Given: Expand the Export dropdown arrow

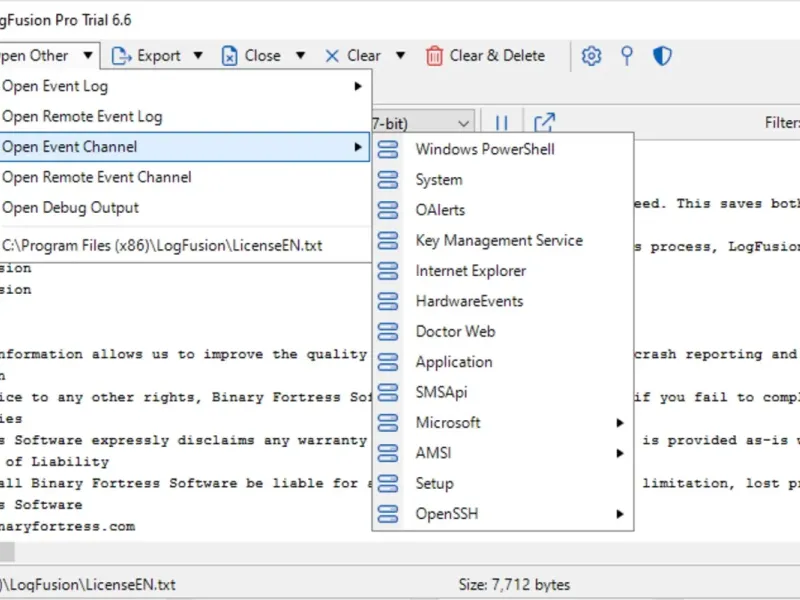Looking at the screenshot, I should [x=198, y=55].
